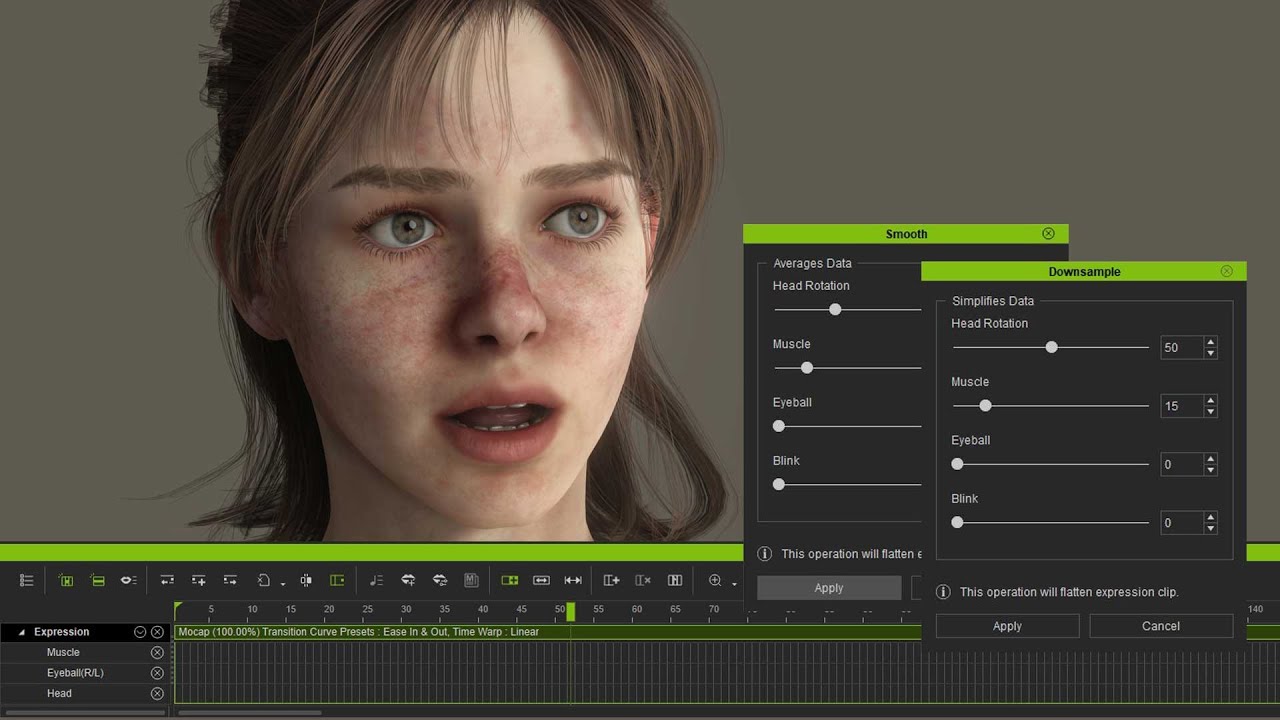1280x720 pixels.
Task: Open the Track List icon in timeline toolbar
Action: 27,580
